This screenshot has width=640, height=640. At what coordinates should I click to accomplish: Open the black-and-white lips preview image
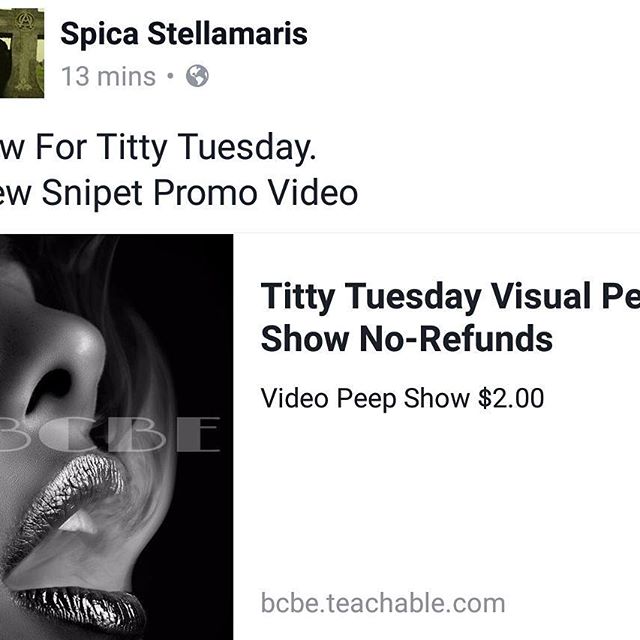pos(116,437)
